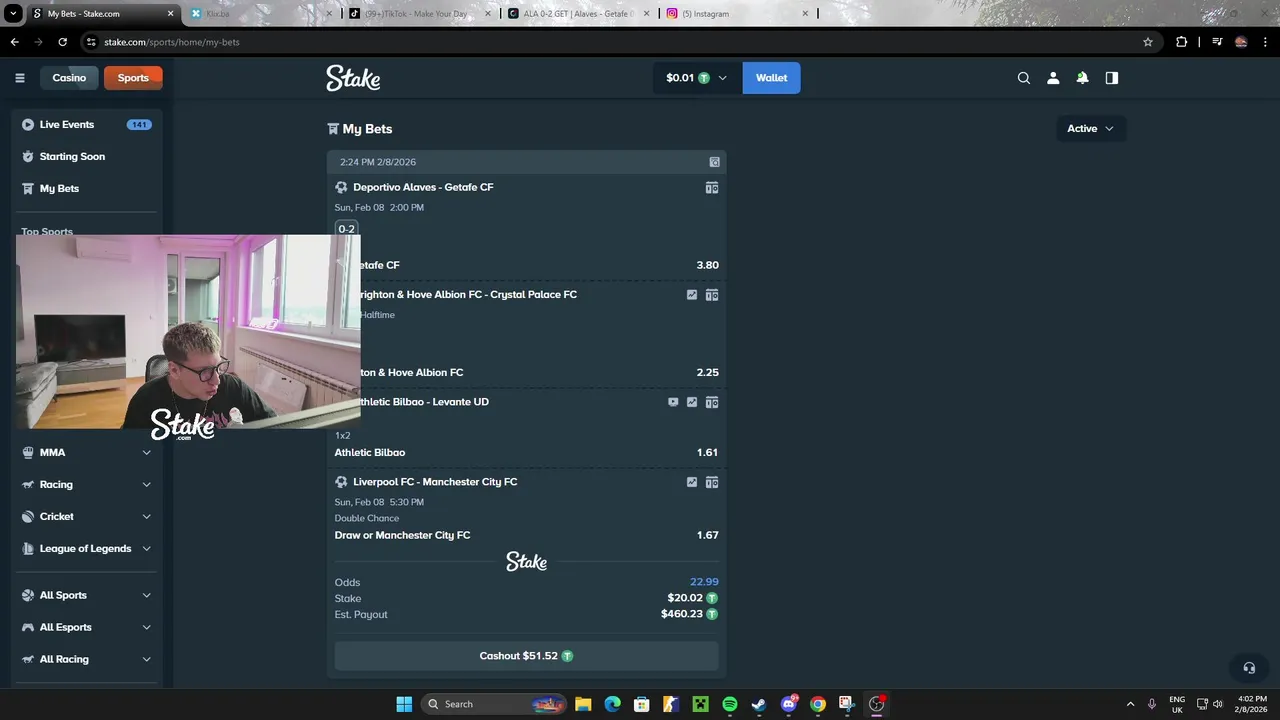The height and width of the screenshot is (720, 1280).
Task: Open scoreboard icon for Deportivo Alaves match
Action: tap(712, 187)
